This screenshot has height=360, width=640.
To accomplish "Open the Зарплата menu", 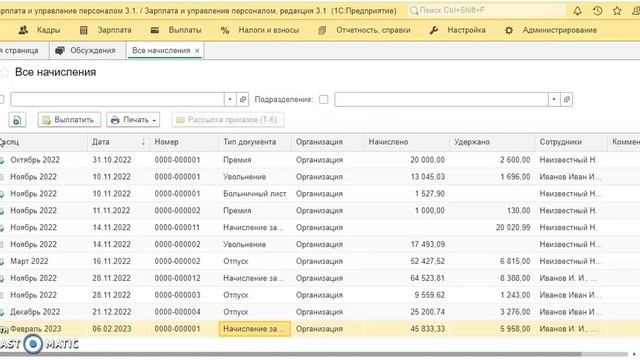I will tap(114, 30).
